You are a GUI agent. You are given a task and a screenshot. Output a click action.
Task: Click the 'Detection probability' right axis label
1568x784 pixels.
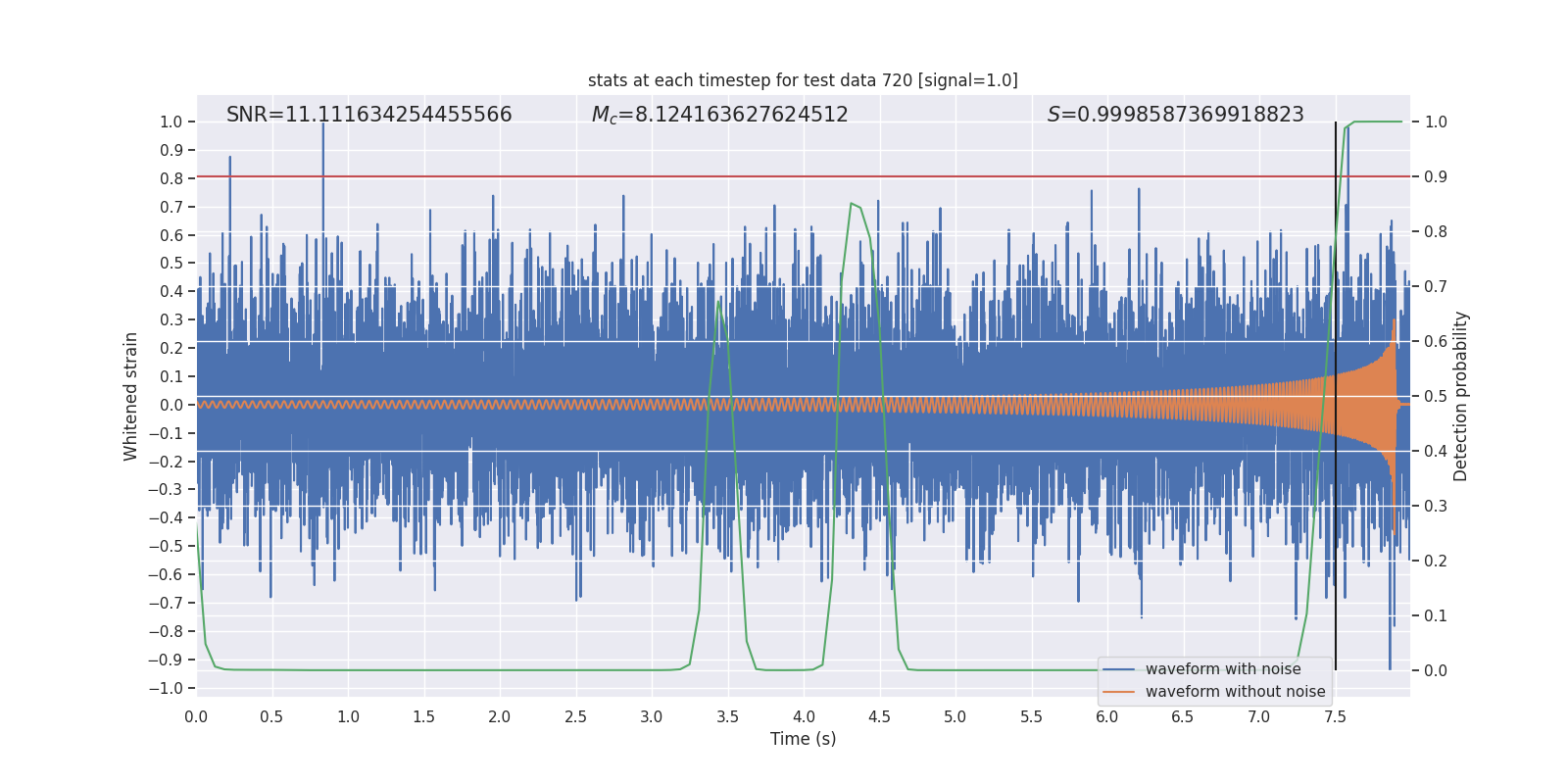tap(1461, 396)
